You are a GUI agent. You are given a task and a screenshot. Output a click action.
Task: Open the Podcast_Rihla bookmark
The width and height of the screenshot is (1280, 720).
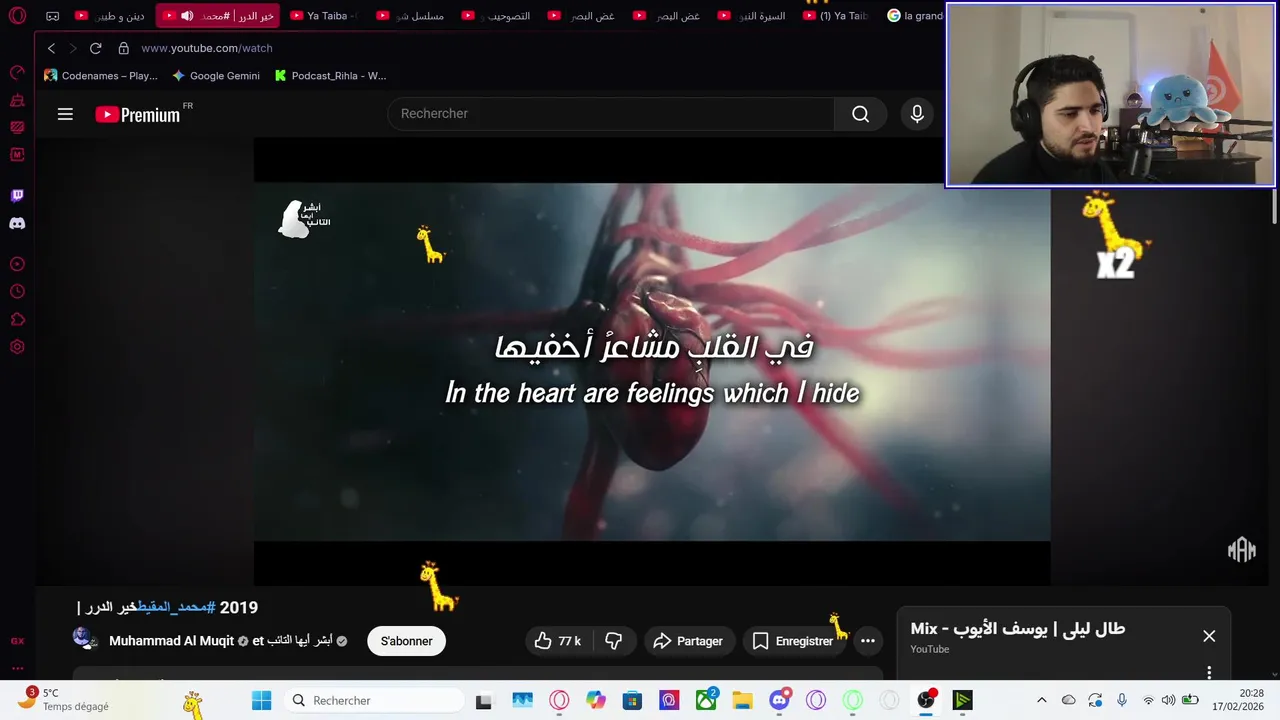pos(331,76)
